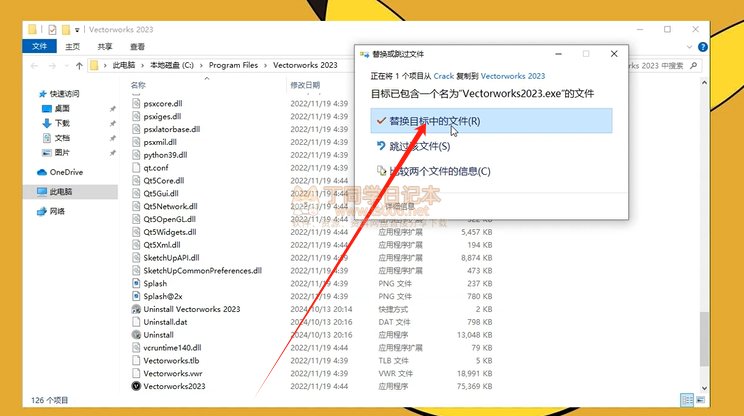Click the Explorer help question mark icon
This screenshot has width=744, height=416.
[703, 46]
